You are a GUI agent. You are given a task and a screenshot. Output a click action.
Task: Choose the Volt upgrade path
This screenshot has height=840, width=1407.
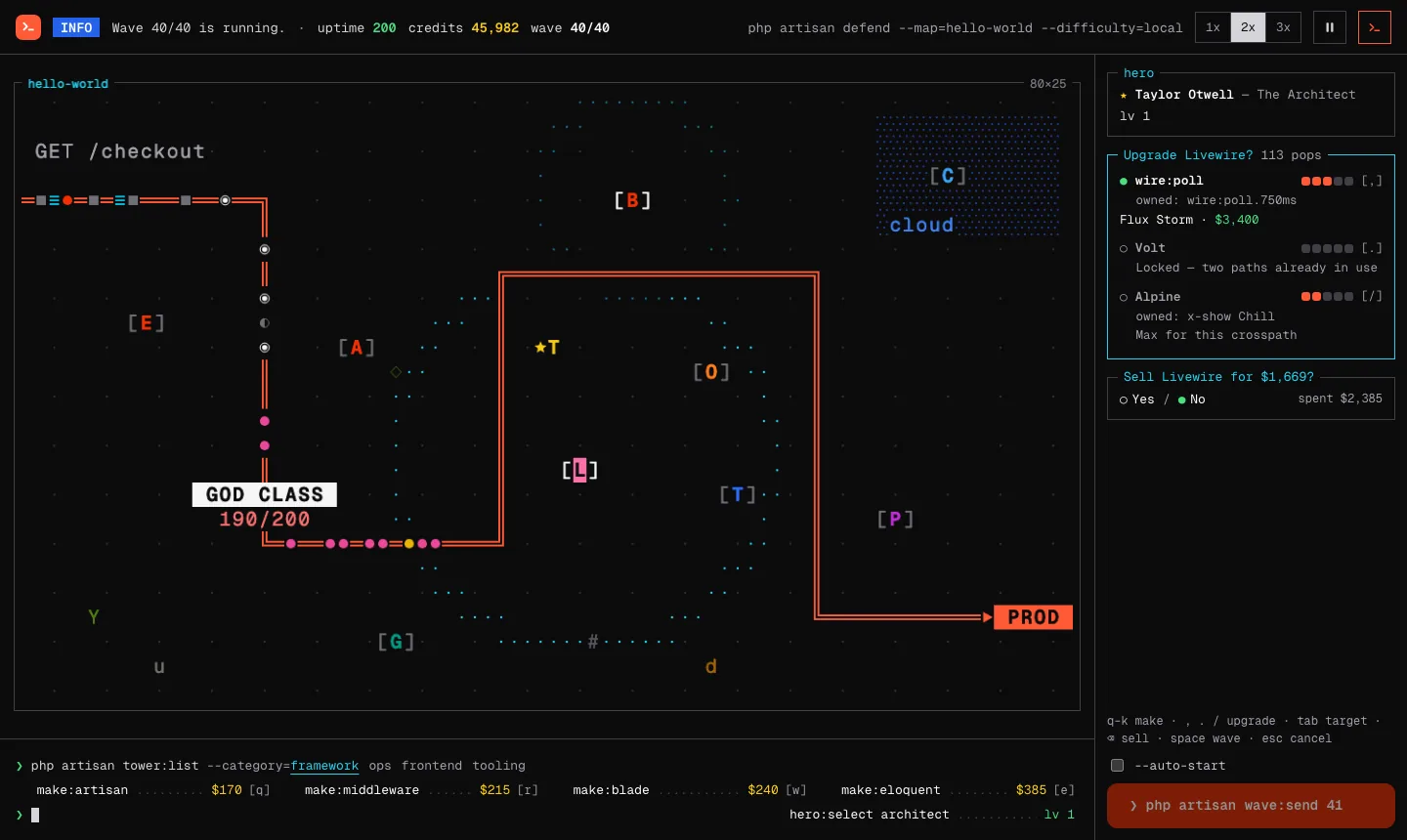tap(1251, 258)
